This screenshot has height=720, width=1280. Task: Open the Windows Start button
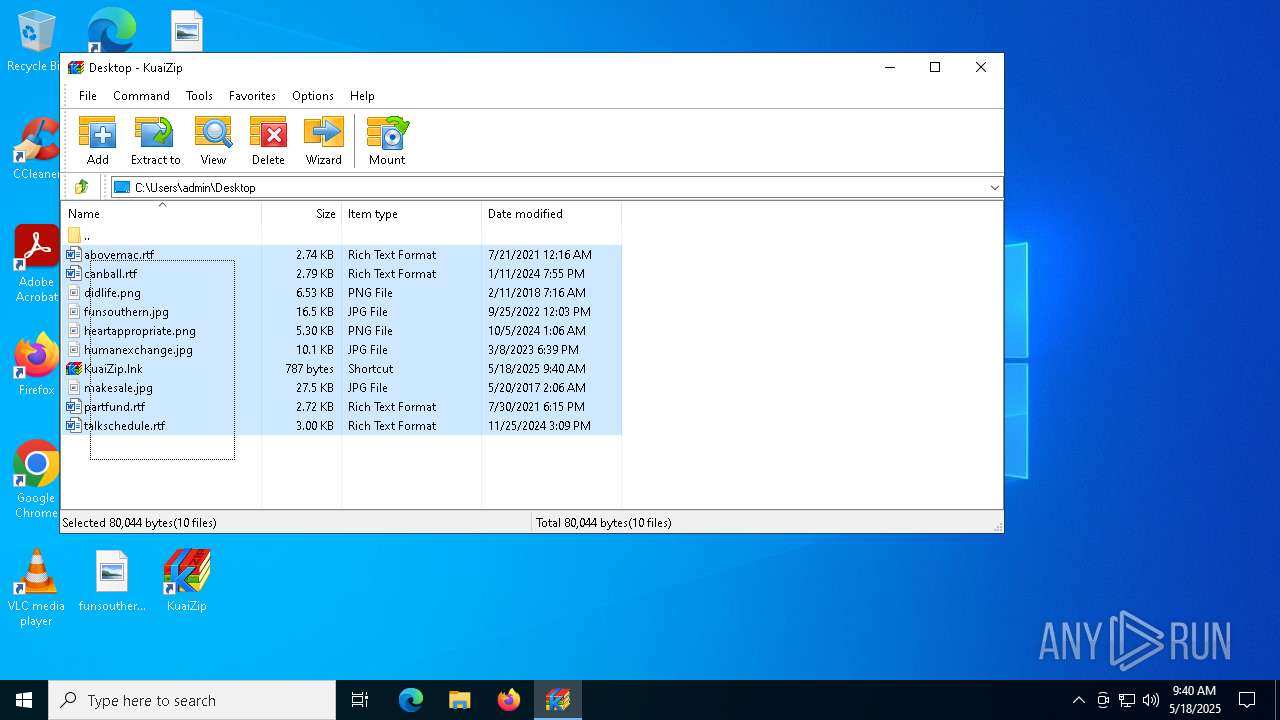(x=24, y=700)
